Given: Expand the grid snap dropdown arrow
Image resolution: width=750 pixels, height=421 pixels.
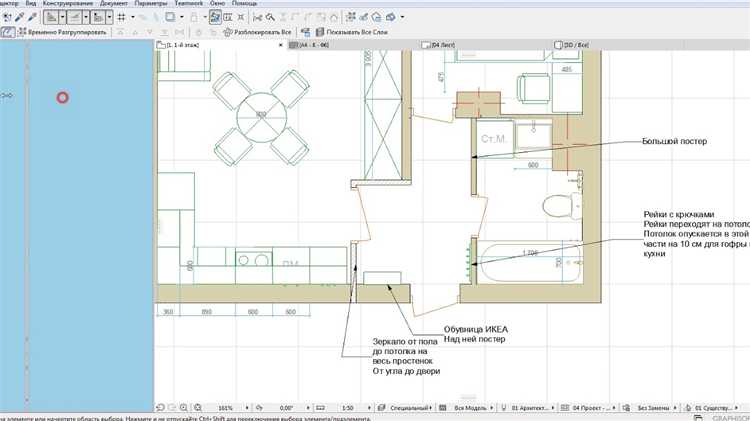Looking at the screenshot, I should [x=132, y=17].
